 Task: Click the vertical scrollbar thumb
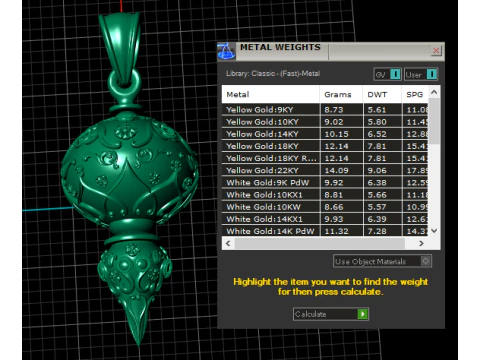click(x=434, y=121)
